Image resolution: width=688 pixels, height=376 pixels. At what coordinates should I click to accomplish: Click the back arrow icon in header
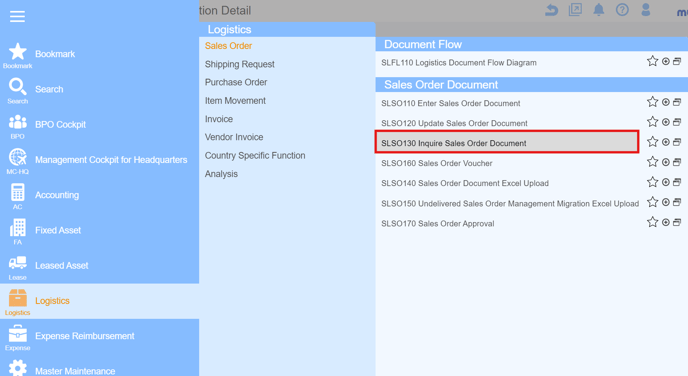point(552,10)
